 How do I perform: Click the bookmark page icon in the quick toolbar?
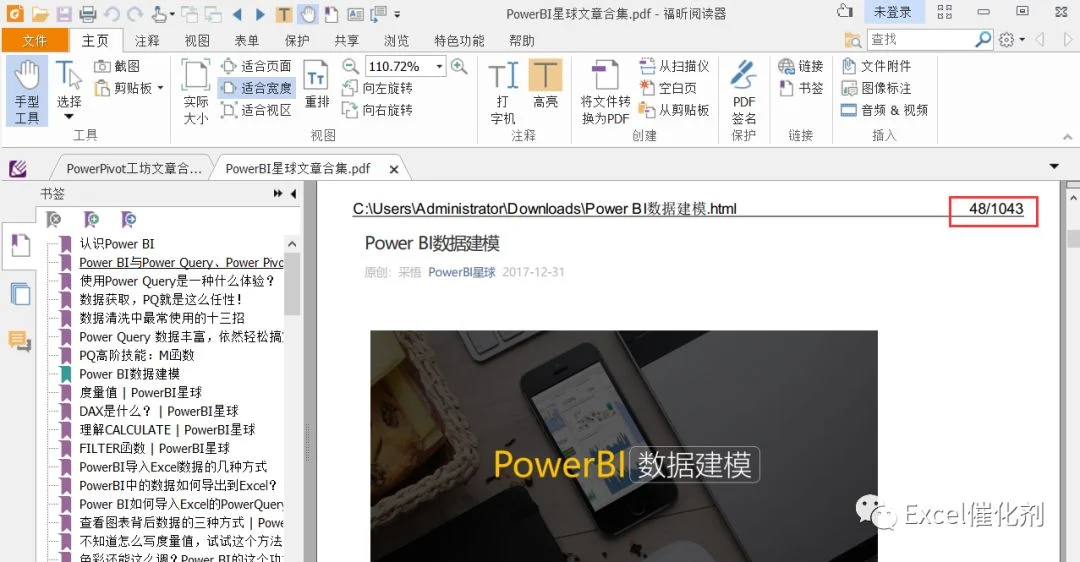[331, 14]
